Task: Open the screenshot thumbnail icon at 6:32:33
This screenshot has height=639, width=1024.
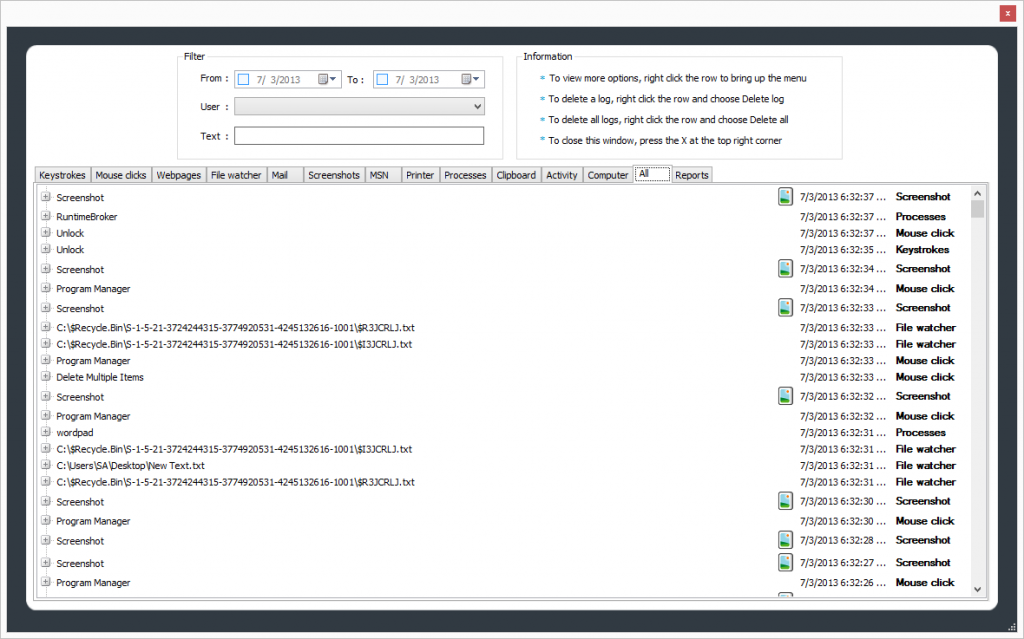Action: 786,308
